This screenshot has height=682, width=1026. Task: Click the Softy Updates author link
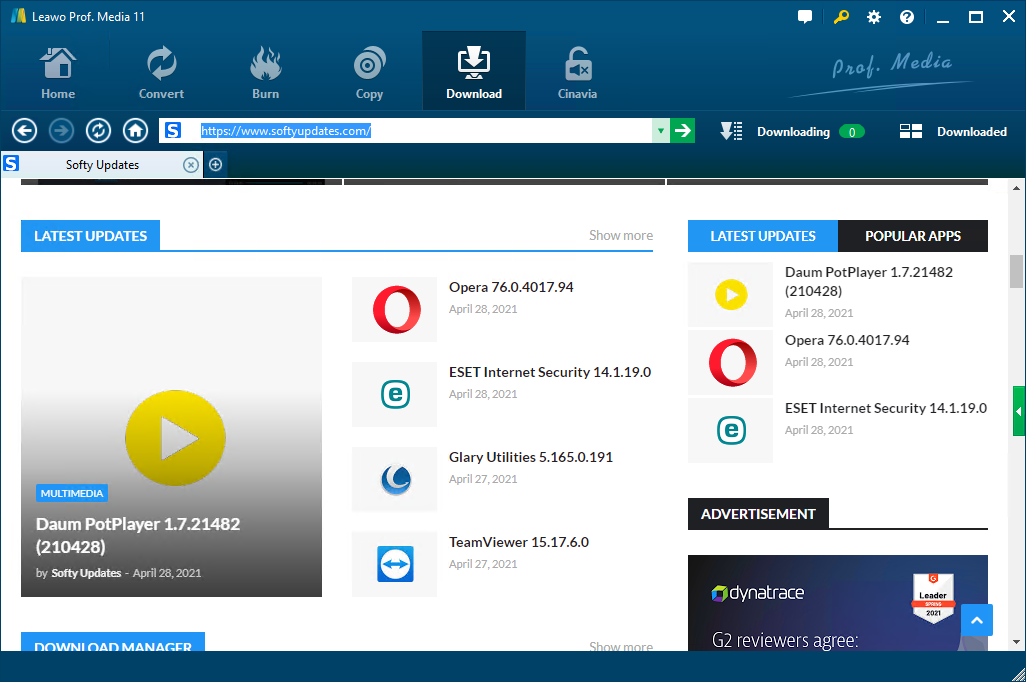(x=86, y=573)
